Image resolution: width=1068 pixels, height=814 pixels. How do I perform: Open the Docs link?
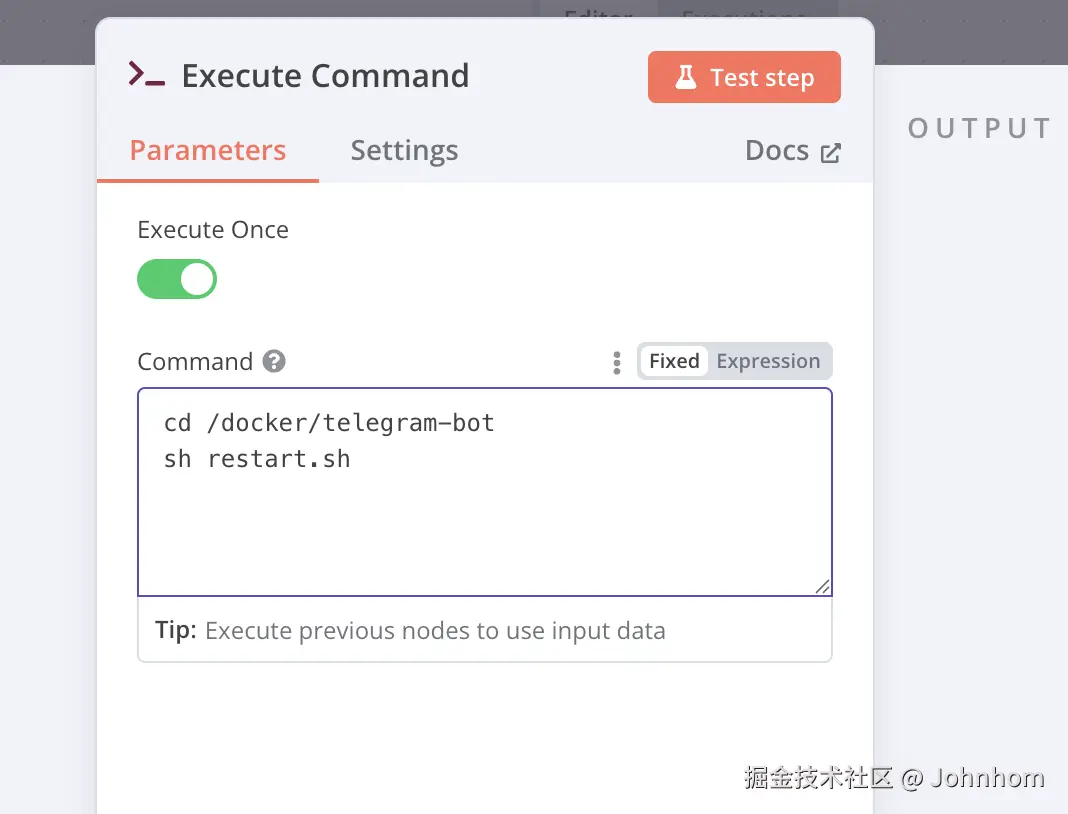pyautogui.click(x=777, y=151)
